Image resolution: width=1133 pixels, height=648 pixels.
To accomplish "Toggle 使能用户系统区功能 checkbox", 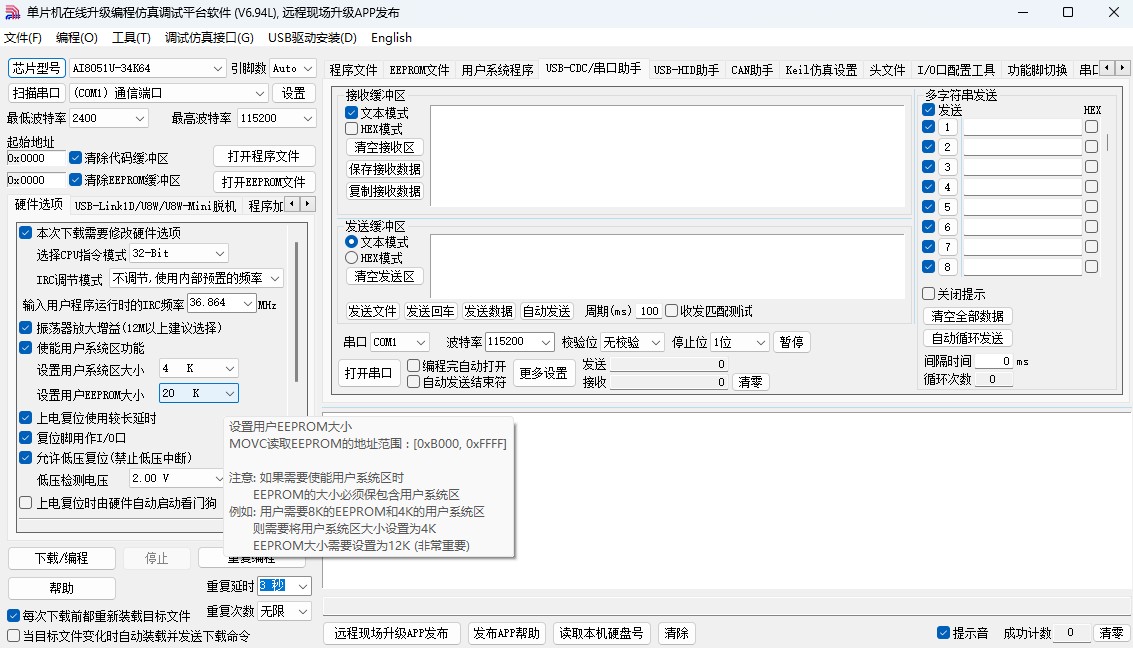I will coord(26,347).
